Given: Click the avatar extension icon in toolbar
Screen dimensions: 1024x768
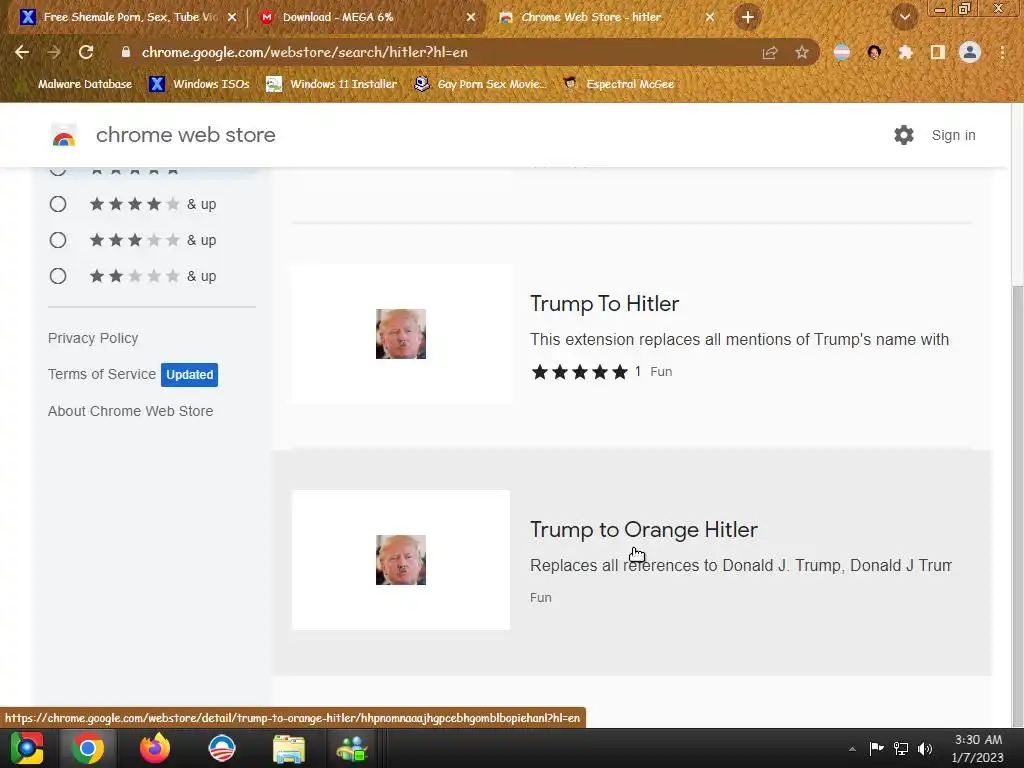Looking at the screenshot, I should [x=874, y=53].
